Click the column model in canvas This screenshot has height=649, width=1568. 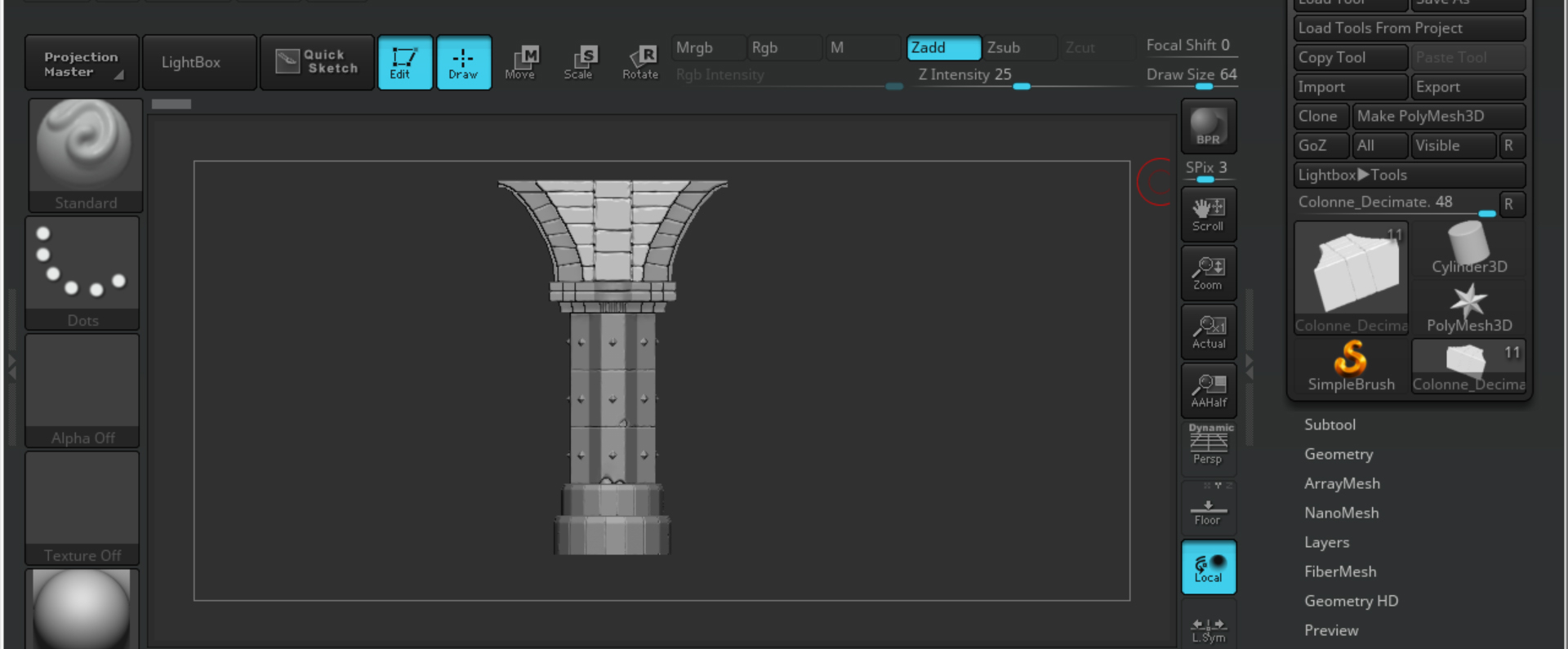coord(612,367)
